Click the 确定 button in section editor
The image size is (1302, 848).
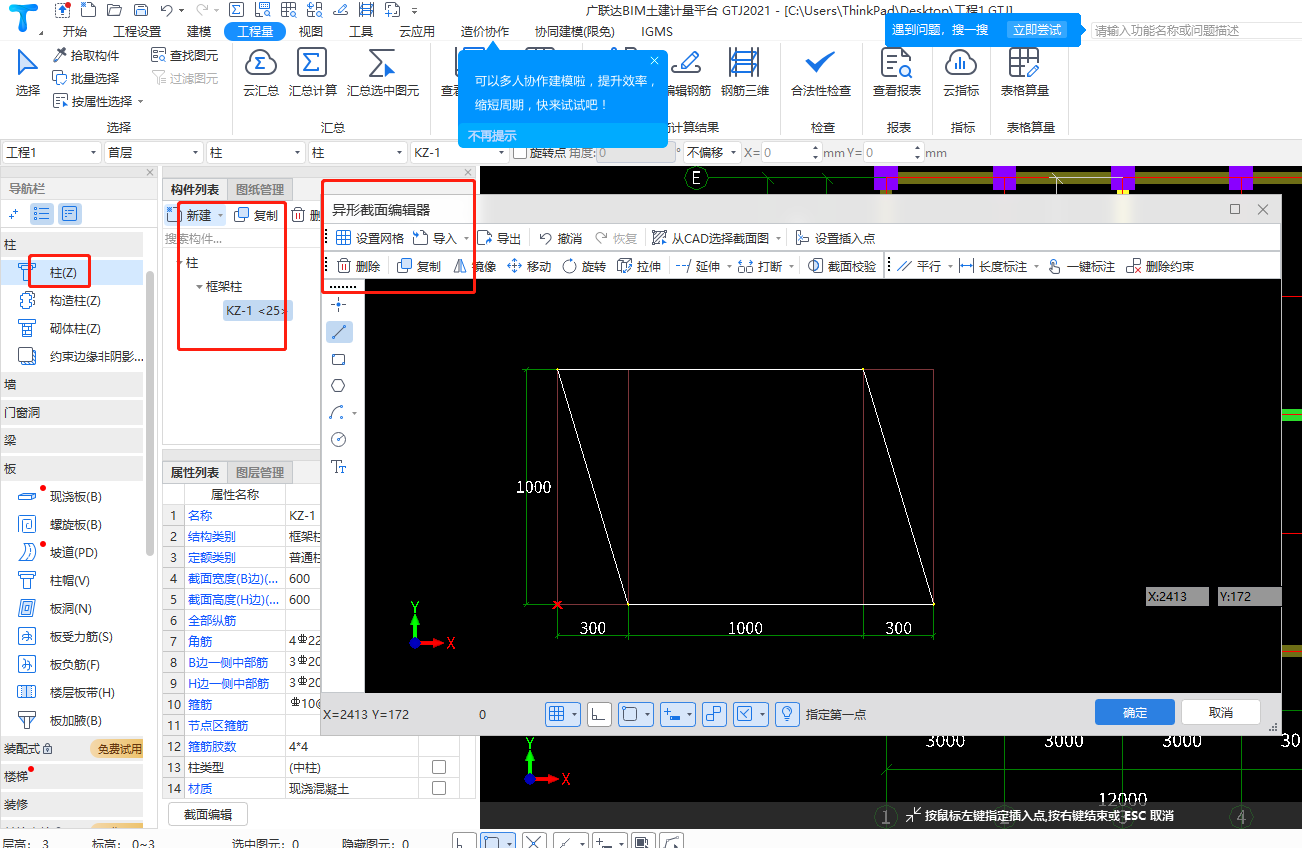click(x=1135, y=712)
